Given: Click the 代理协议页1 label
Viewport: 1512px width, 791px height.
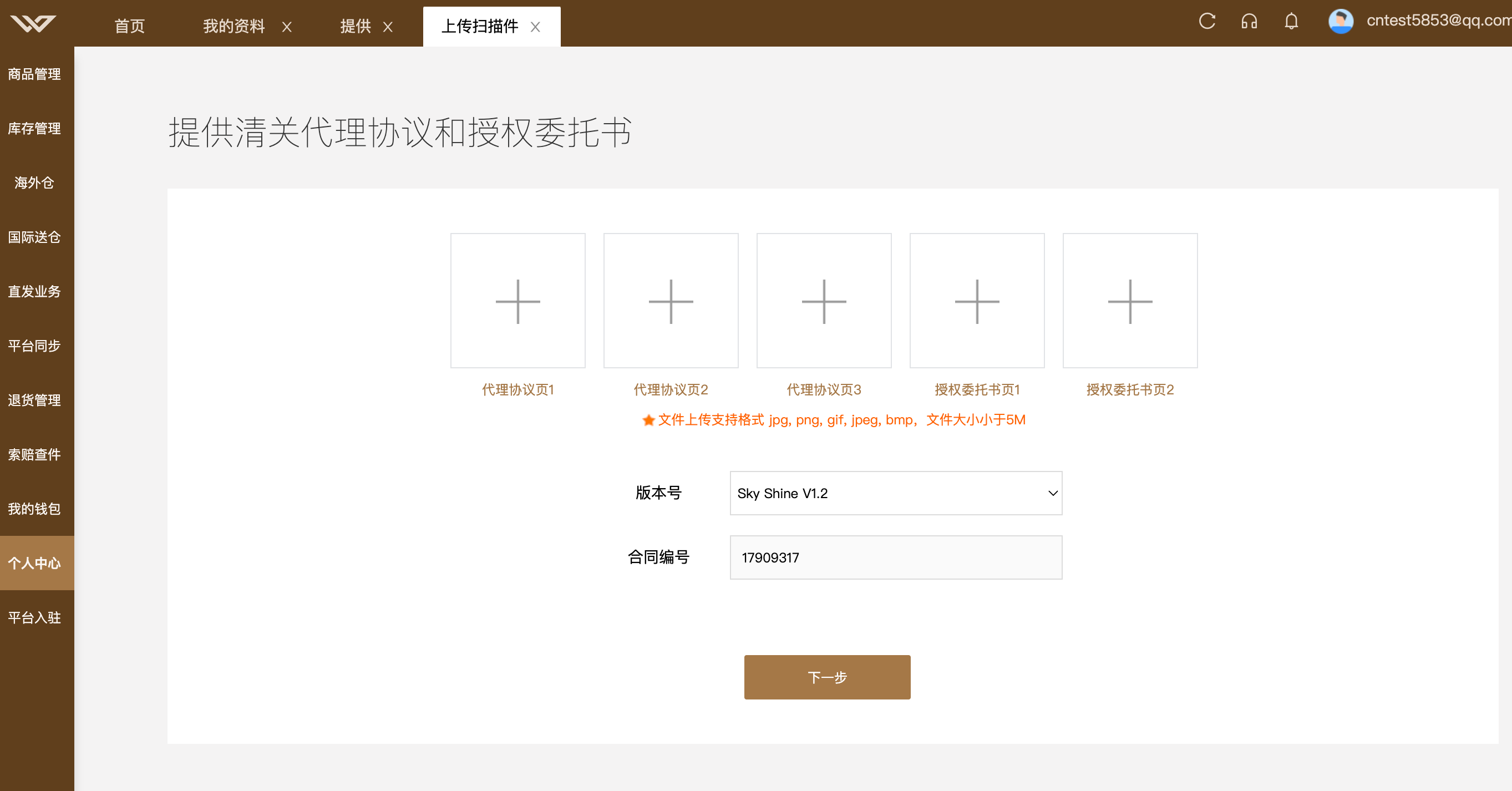Looking at the screenshot, I should pyautogui.click(x=517, y=389).
